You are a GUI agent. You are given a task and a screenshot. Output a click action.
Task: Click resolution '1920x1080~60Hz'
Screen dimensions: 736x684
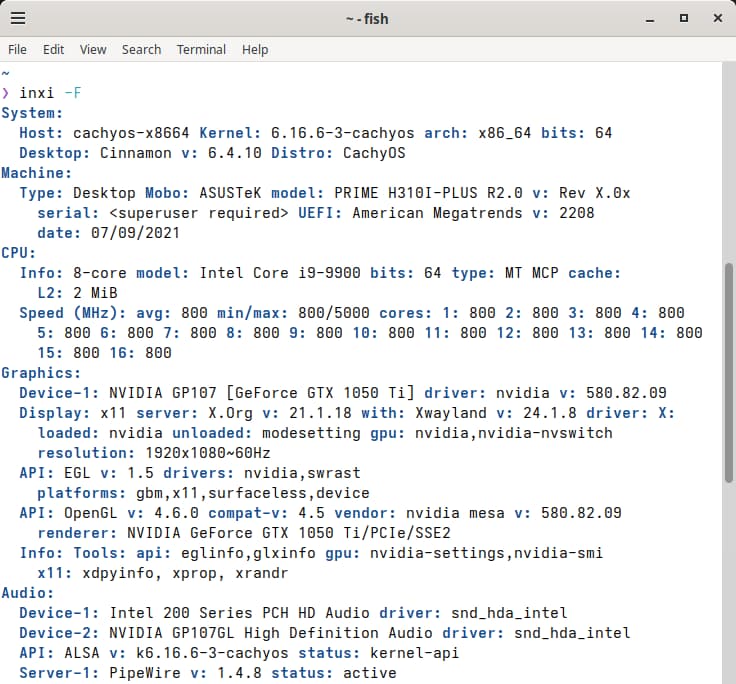[x=207, y=453]
